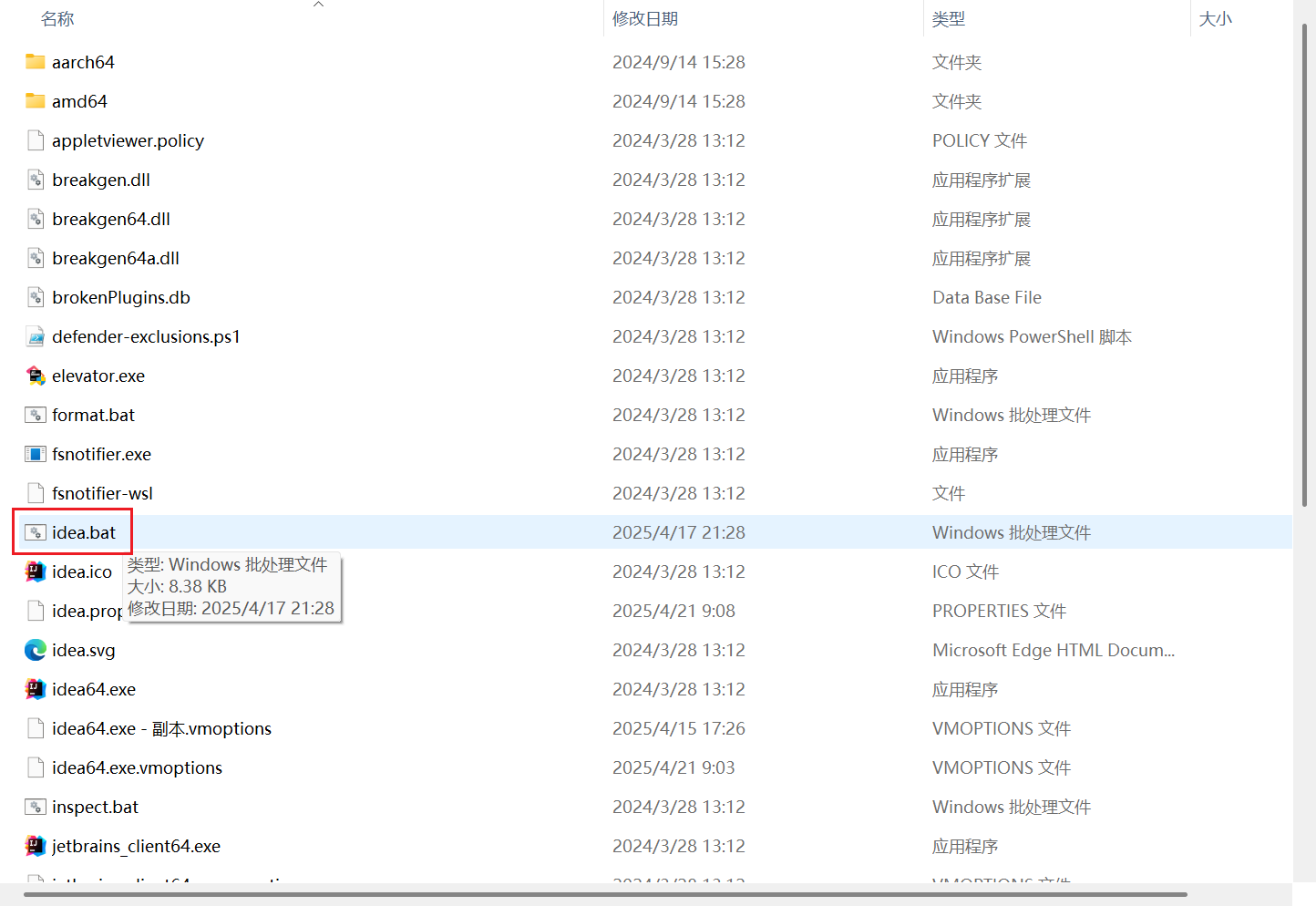The image size is (1316, 906).
Task: Click the type PROPERTIES 文件
Action: [x=999, y=611]
